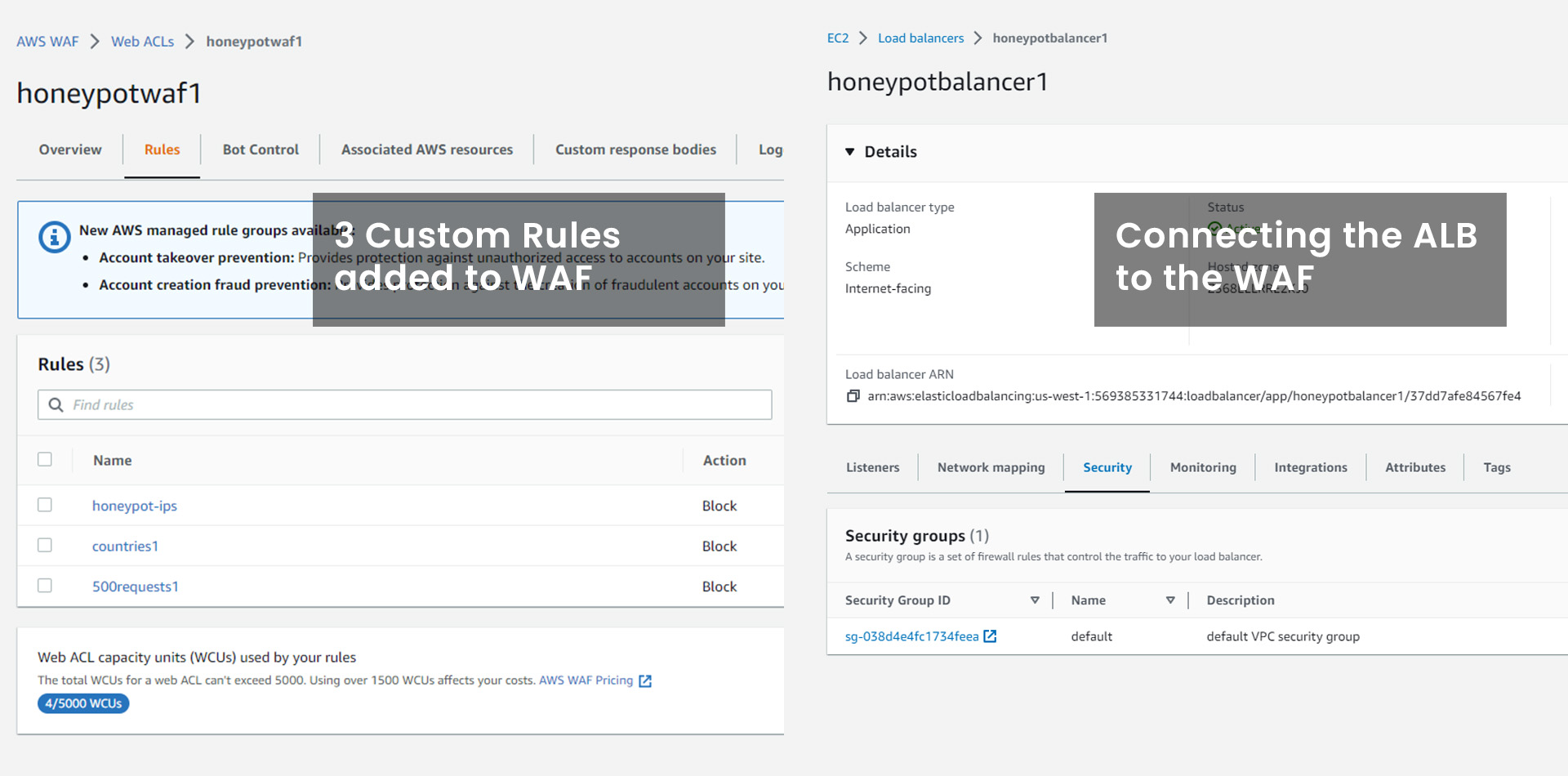Click the search magnifier in Find rules

pos(56,405)
